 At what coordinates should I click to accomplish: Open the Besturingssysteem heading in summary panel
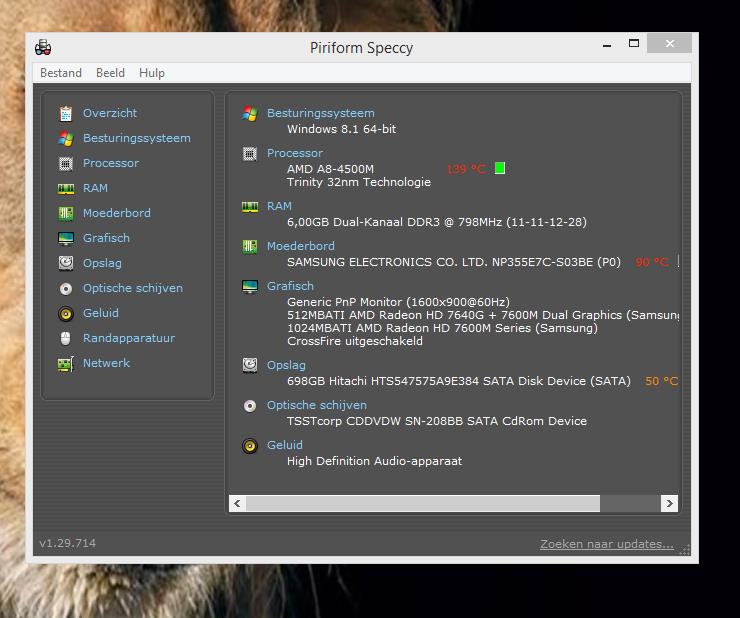(x=320, y=113)
